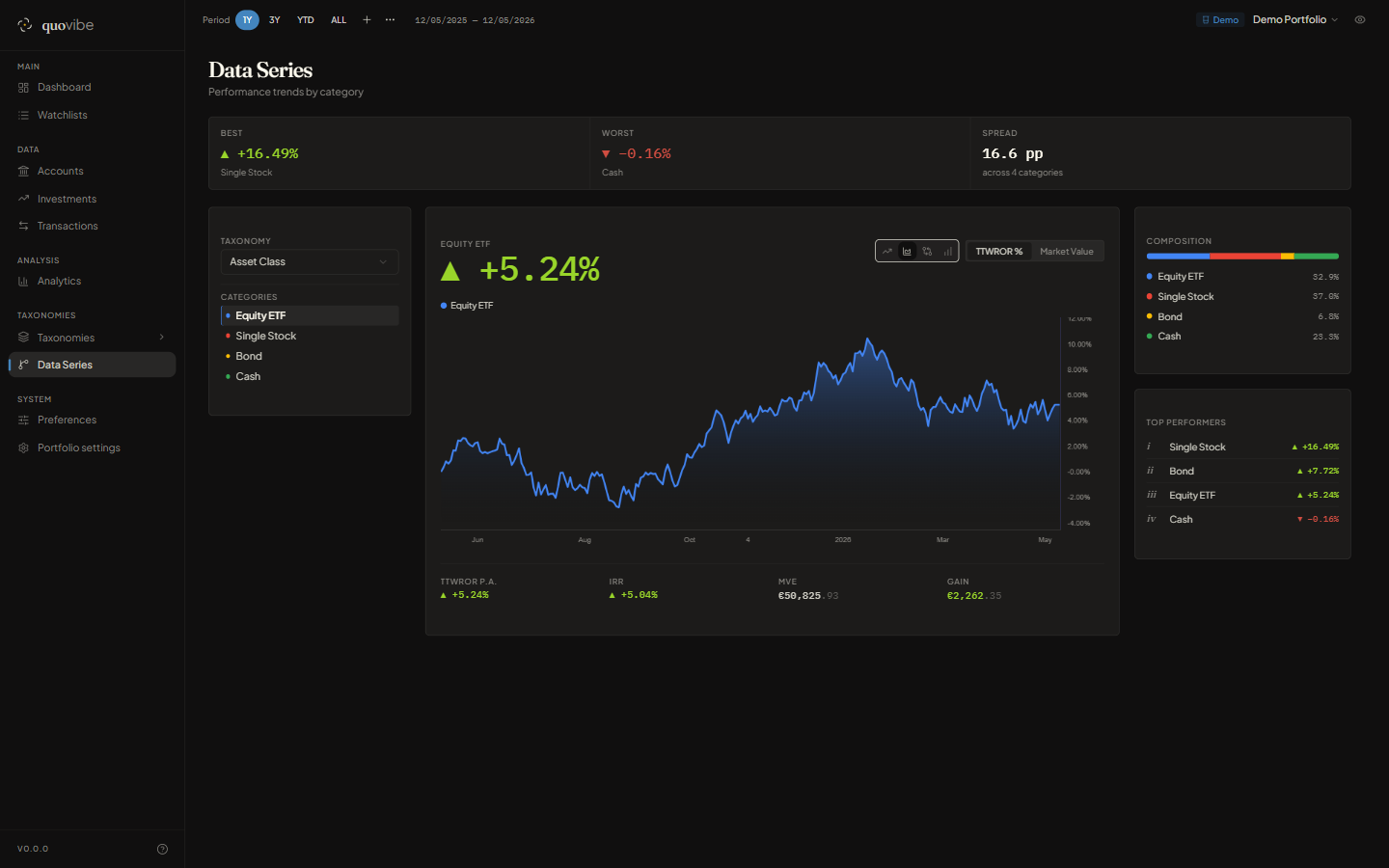Select Cash category in list

tap(310, 376)
